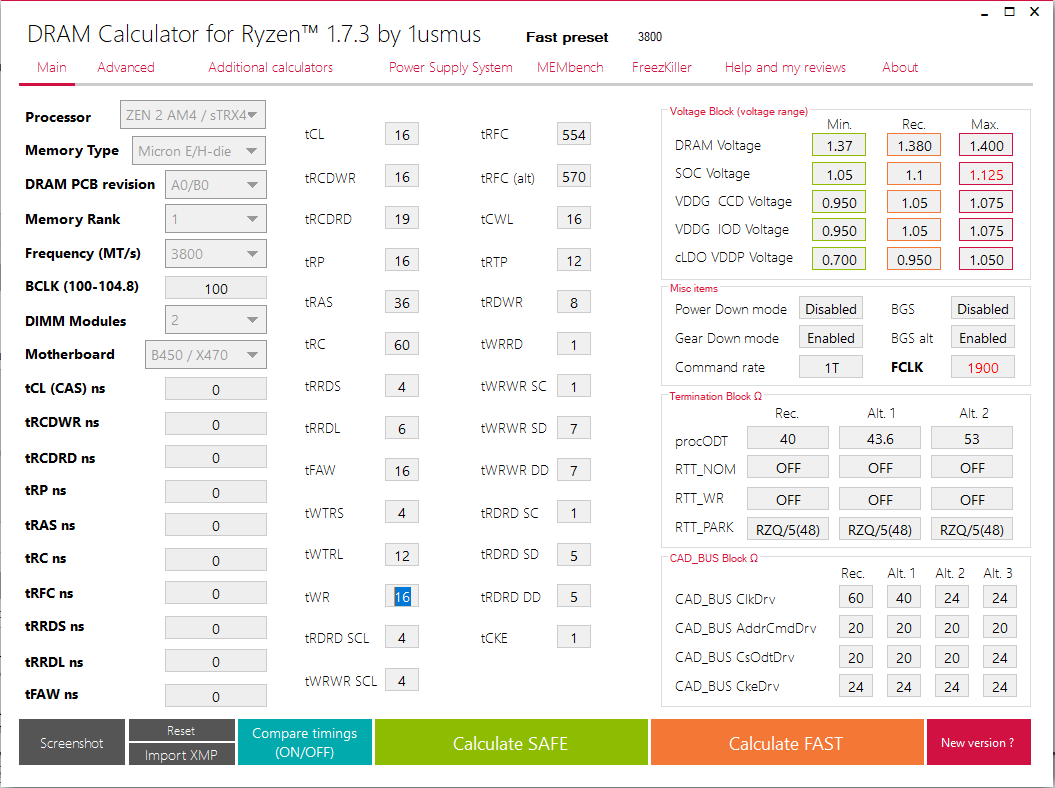Close the DRAM Calculator window
Viewport: 1055px width, 788px height.
pos(1035,12)
